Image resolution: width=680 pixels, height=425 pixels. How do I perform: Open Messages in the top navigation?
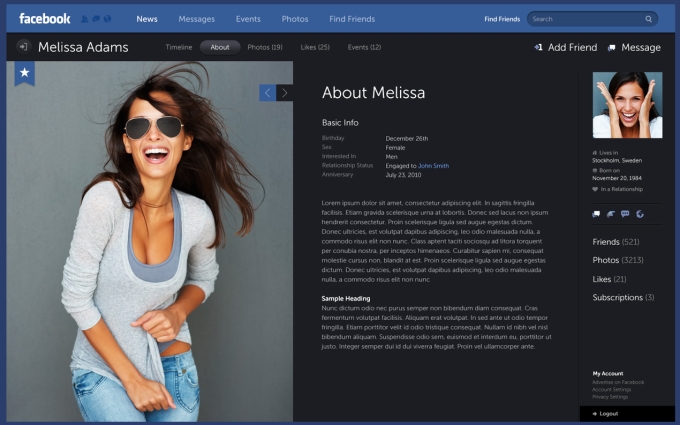pos(196,19)
